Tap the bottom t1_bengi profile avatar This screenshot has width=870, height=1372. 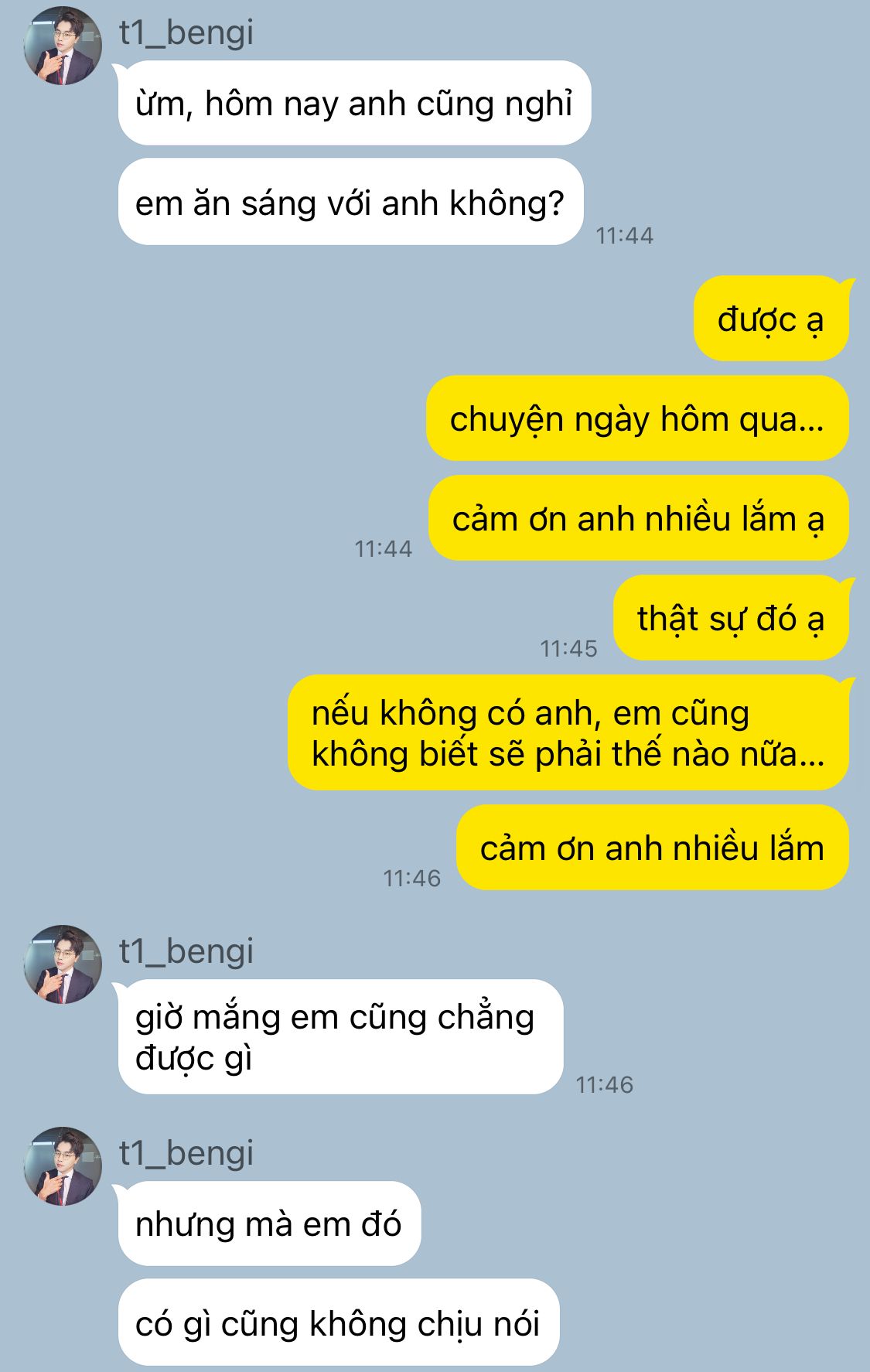point(63,1166)
